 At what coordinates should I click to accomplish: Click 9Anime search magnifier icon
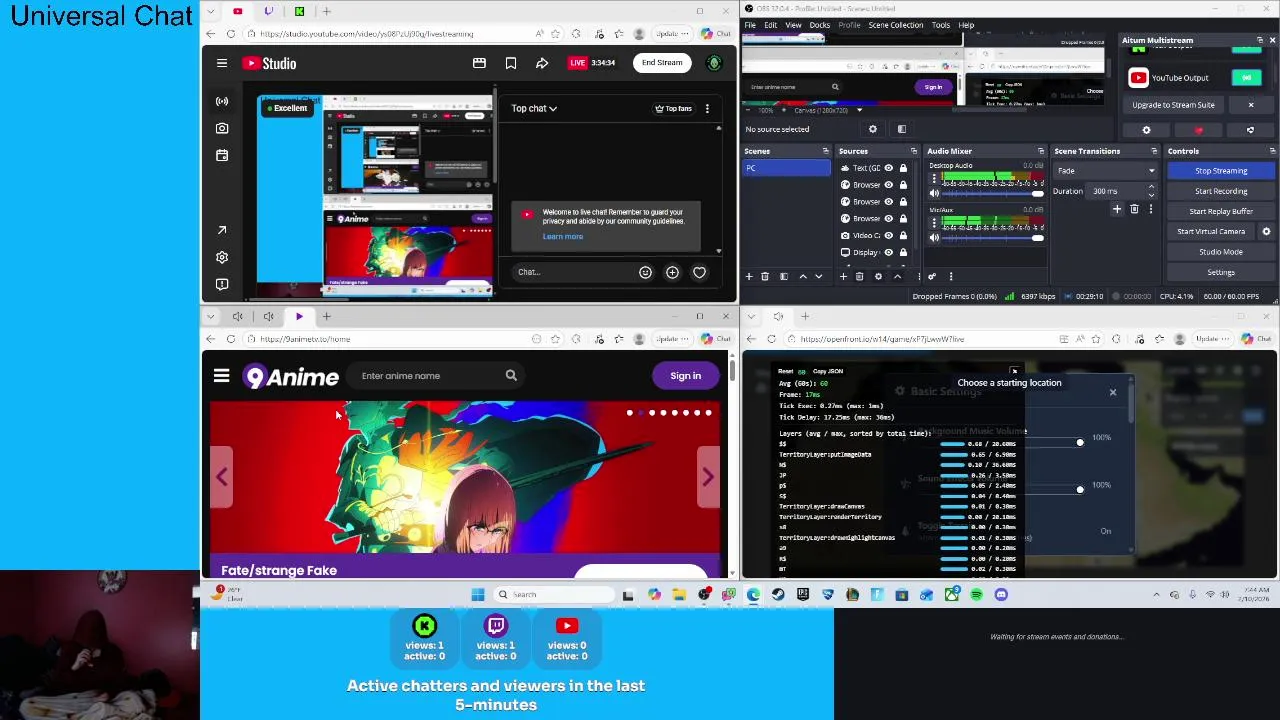(511, 376)
